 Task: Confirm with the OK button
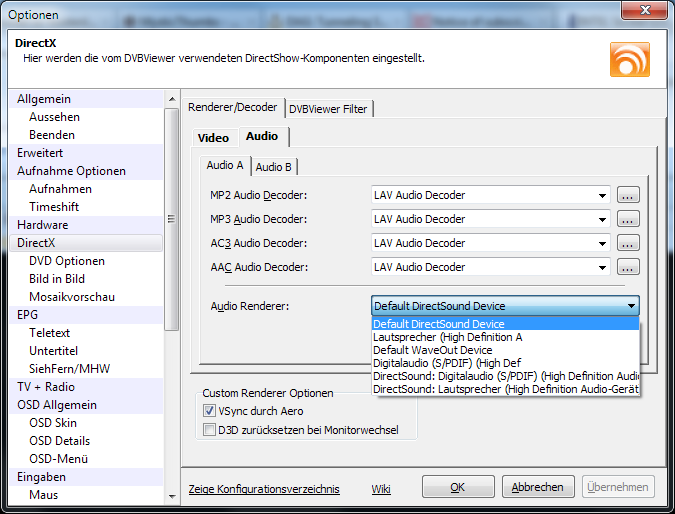[x=458, y=487]
